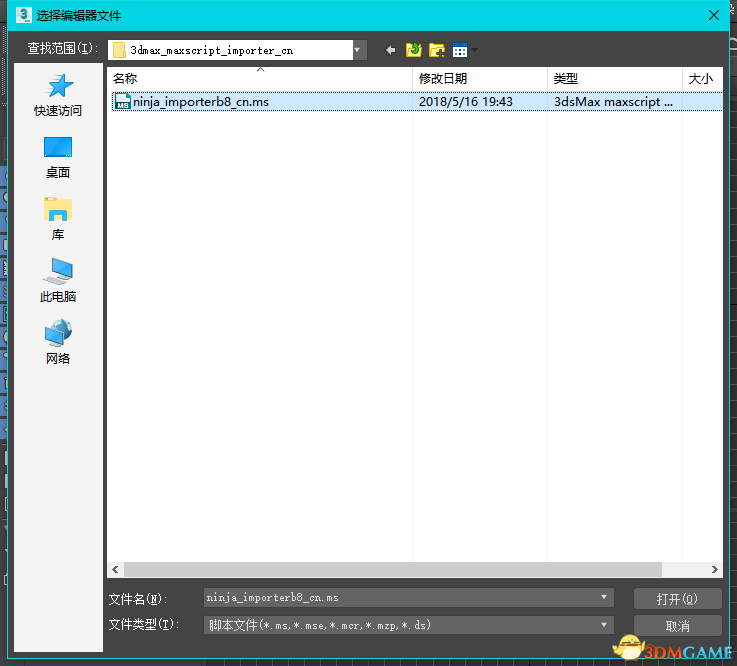737x666 pixels.
Task: Sort files by Name (名称) column
Action: 260,78
